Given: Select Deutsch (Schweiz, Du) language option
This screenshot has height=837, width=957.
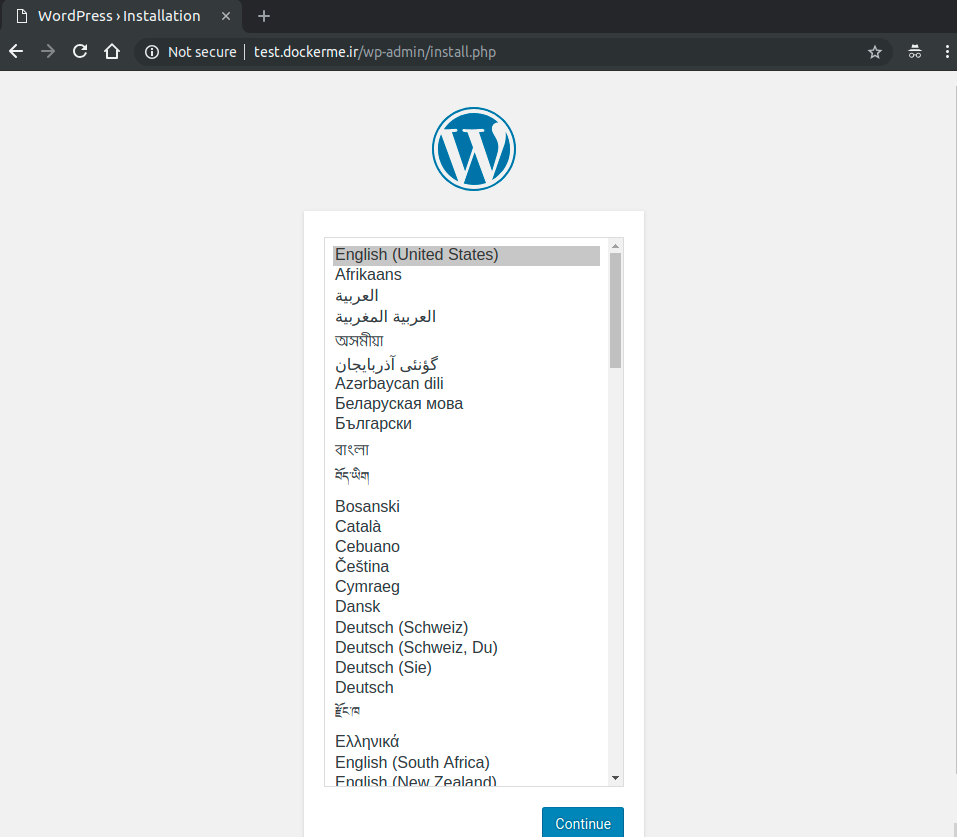Looking at the screenshot, I should coord(466,648).
